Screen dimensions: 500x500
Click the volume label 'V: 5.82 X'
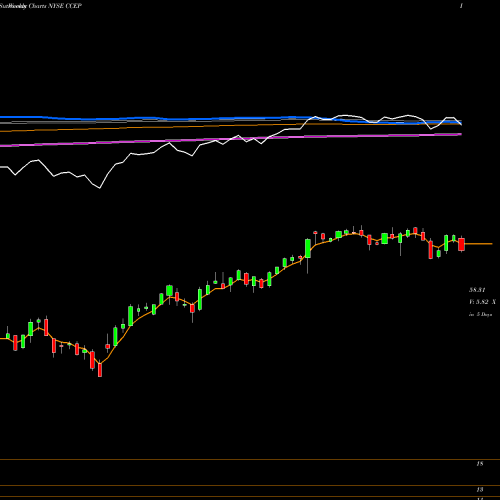click(x=482, y=302)
